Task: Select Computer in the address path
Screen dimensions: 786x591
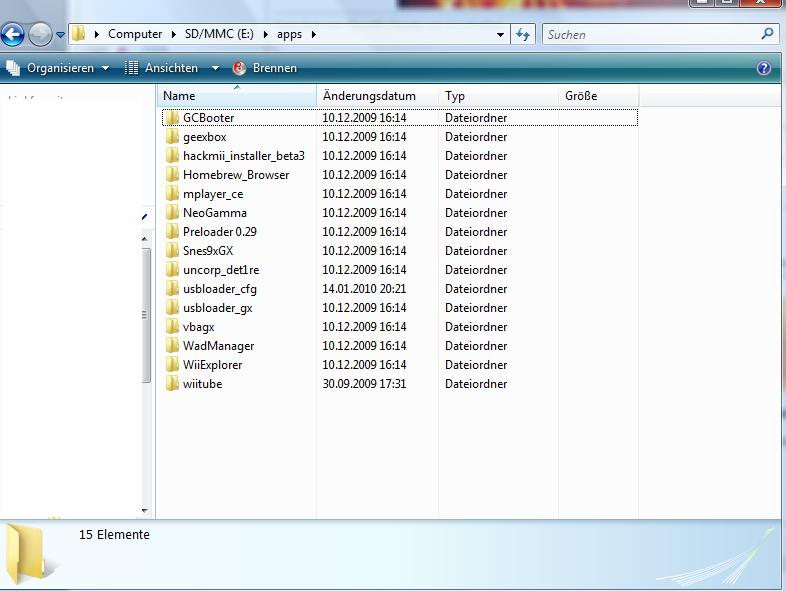Action: 135,34
